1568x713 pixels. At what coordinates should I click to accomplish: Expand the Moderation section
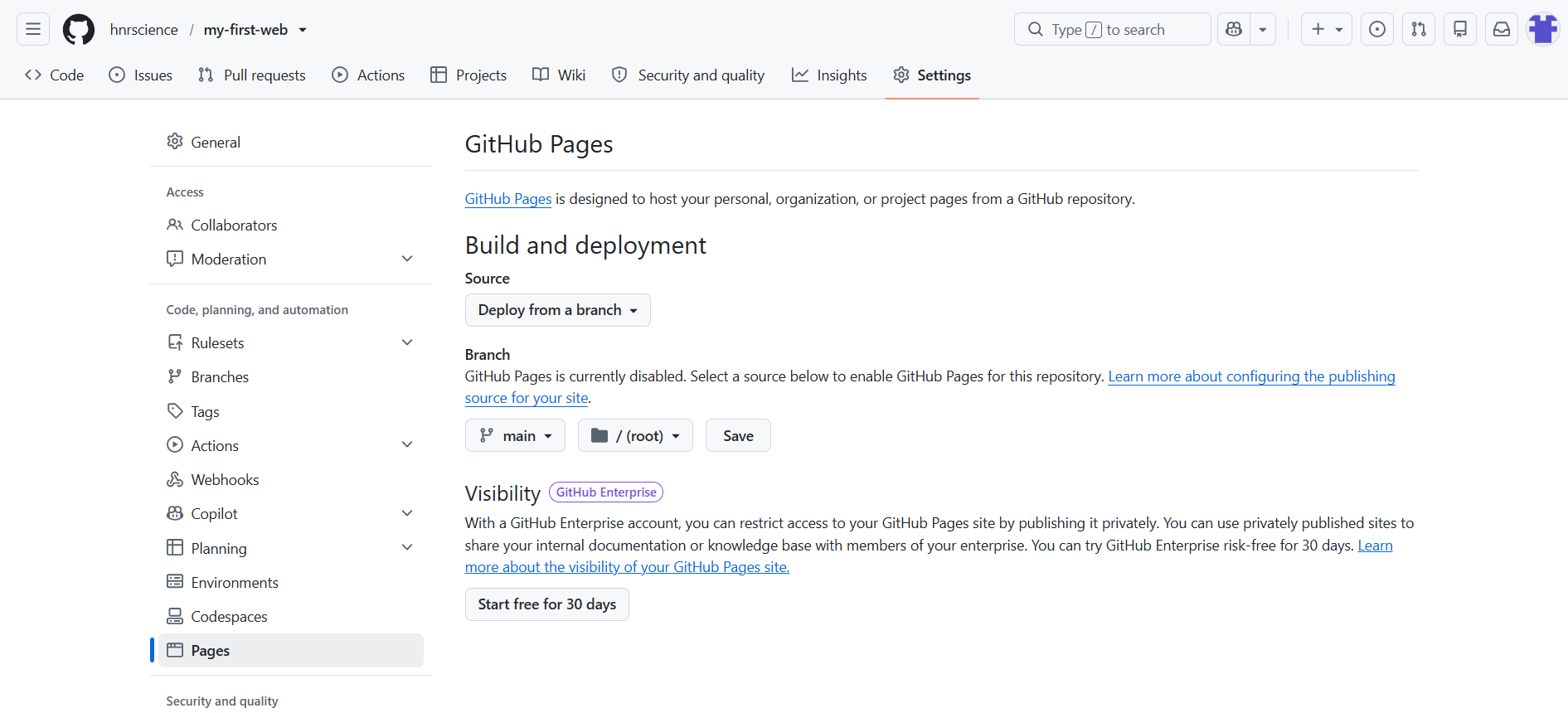tap(291, 259)
